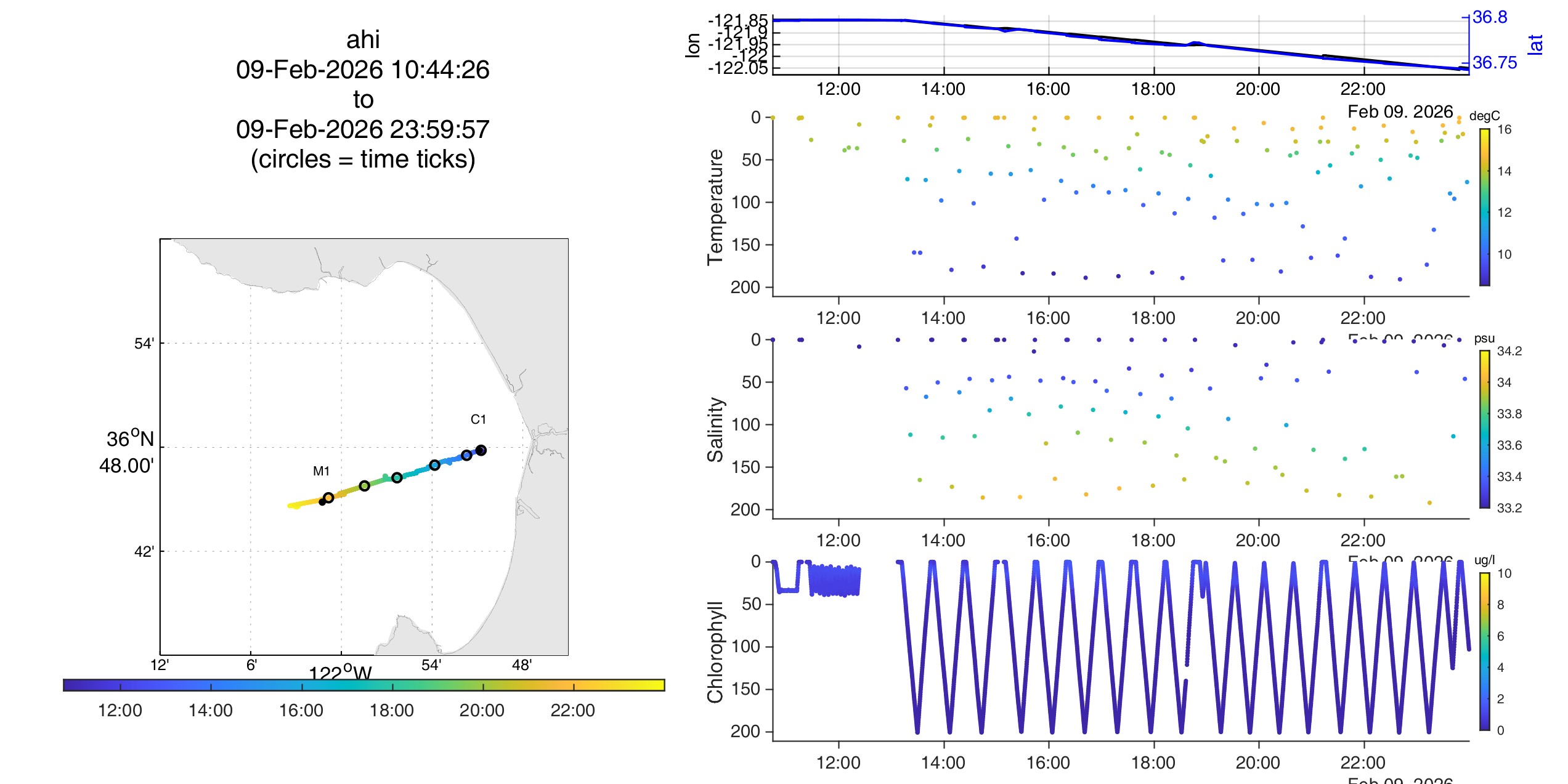Click the Salinity axis label
Viewport: 1568px width, 784px height.
(x=715, y=429)
